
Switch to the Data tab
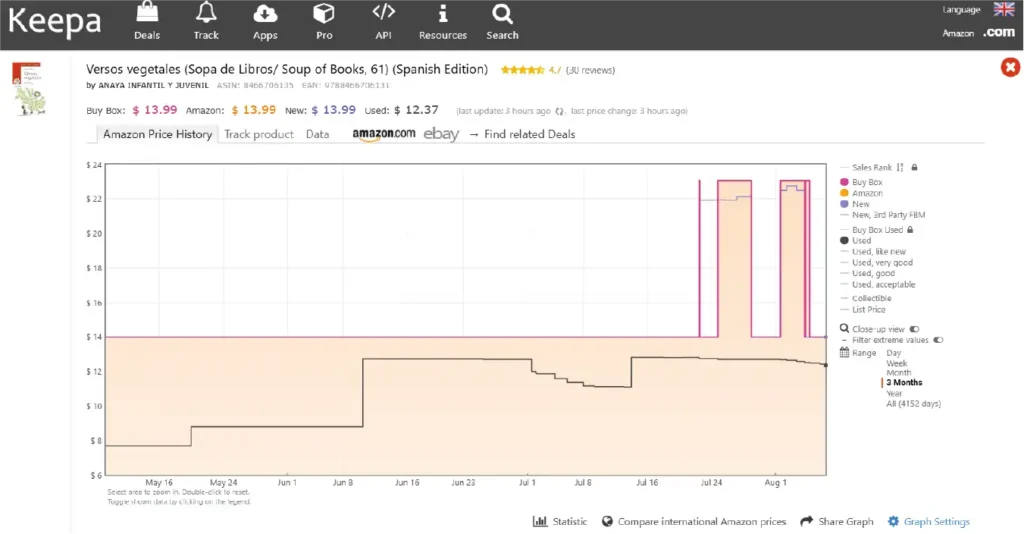click(x=317, y=134)
